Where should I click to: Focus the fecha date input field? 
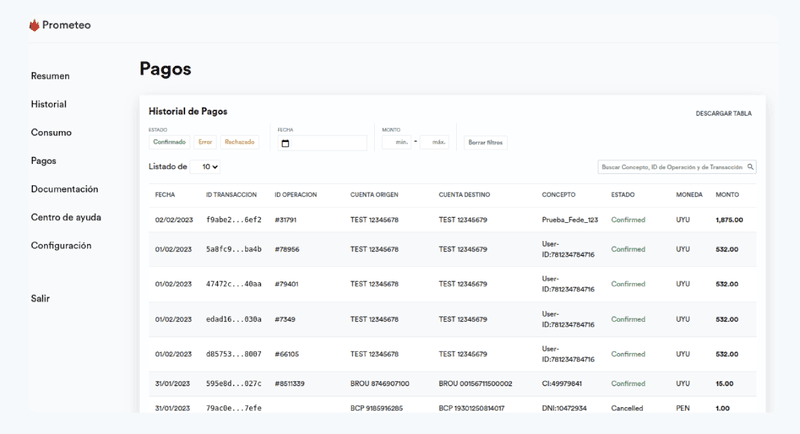[x=322, y=143]
